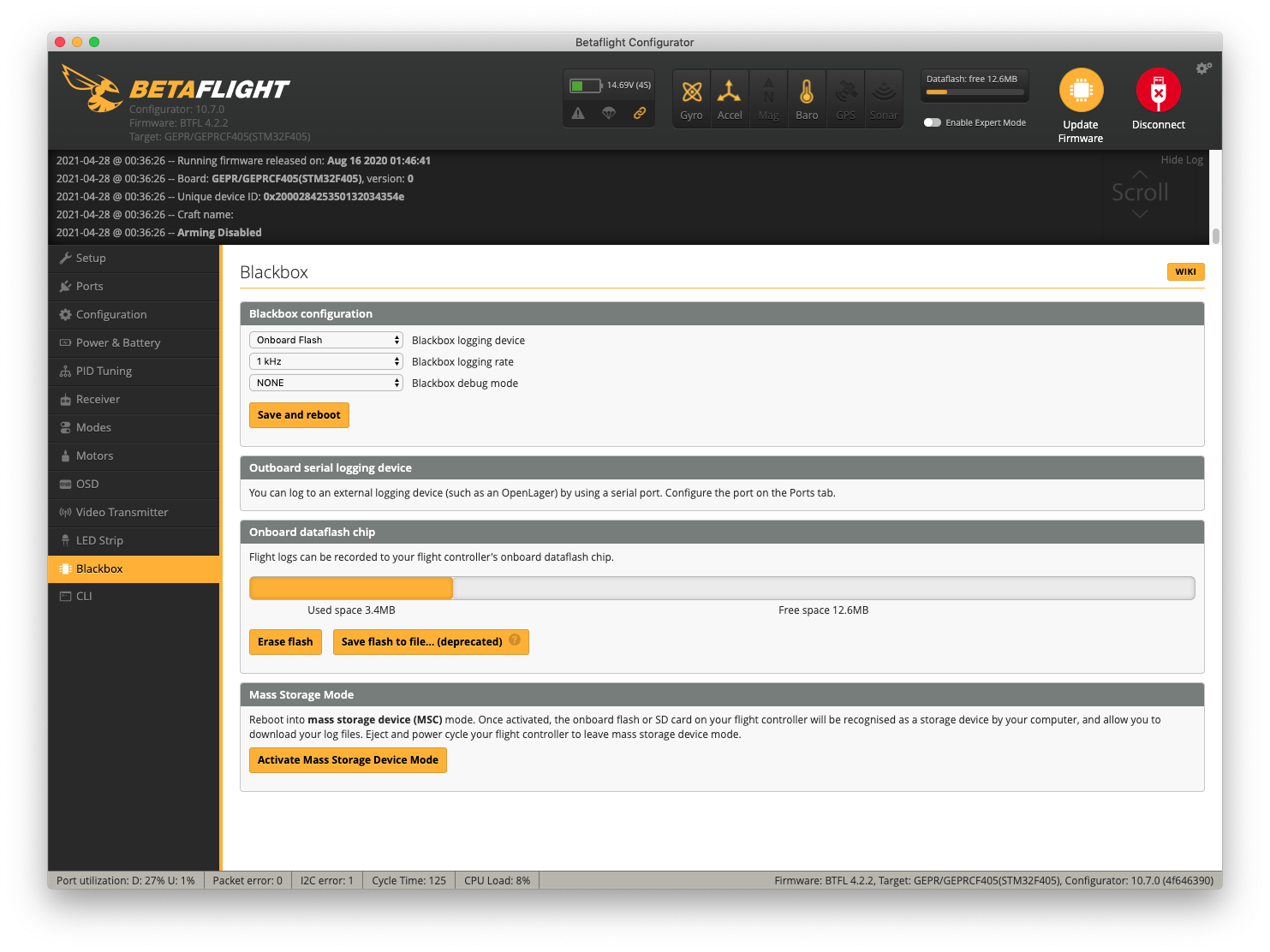
Task: Click the Packet error: 0 status entry
Action: point(247,880)
